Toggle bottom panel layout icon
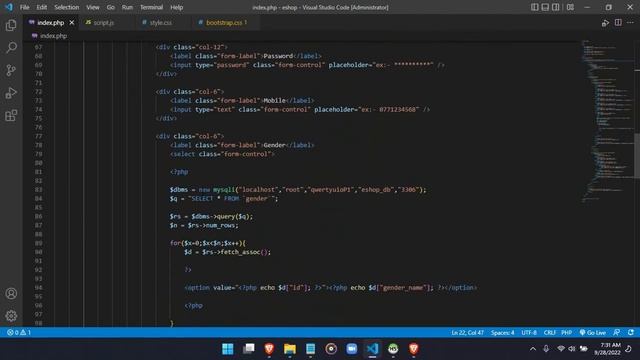The width and height of the screenshot is (640, 360). coord(545,7)
